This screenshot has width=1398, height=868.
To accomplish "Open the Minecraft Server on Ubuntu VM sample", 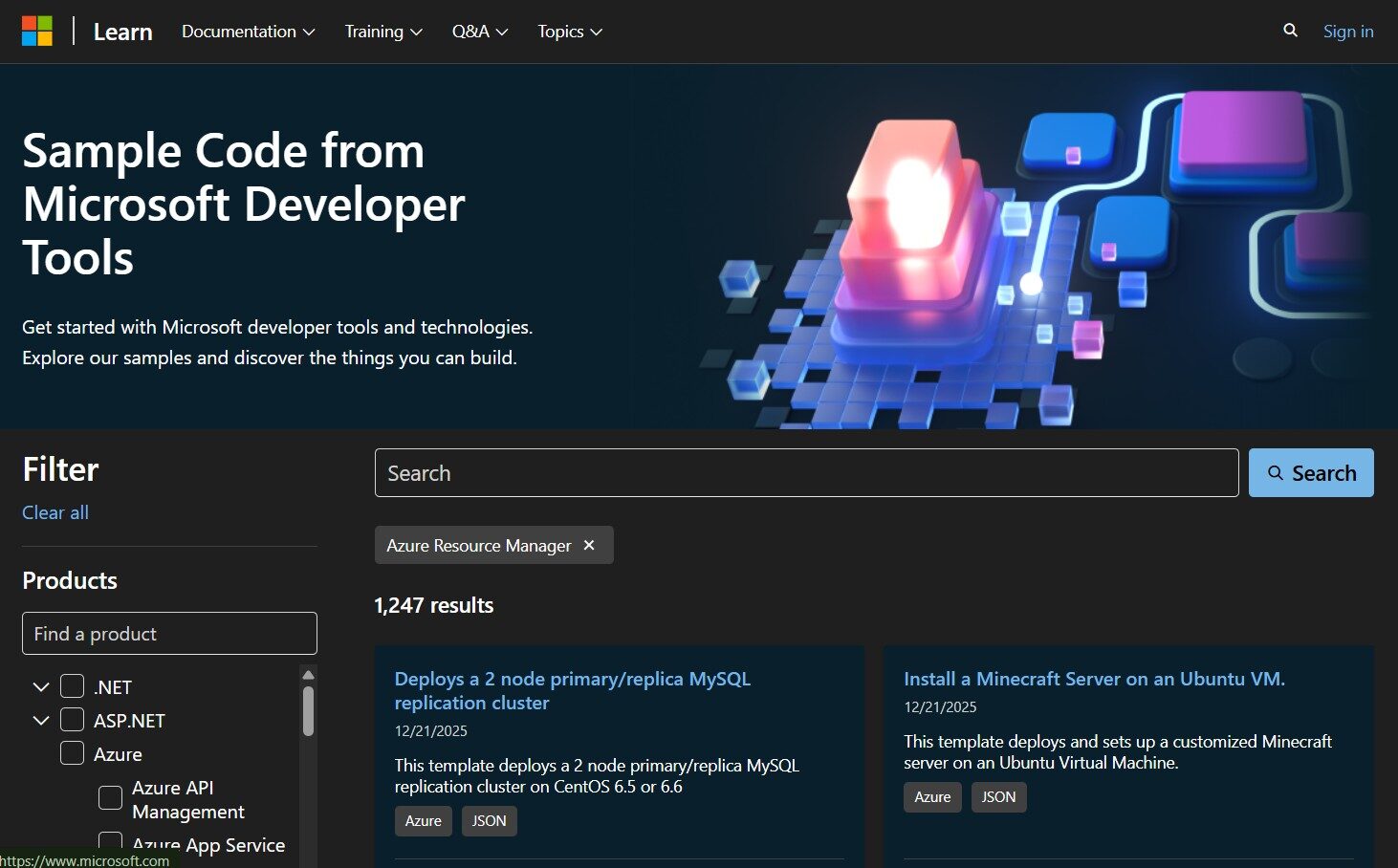I will [x=1094, y=679].
